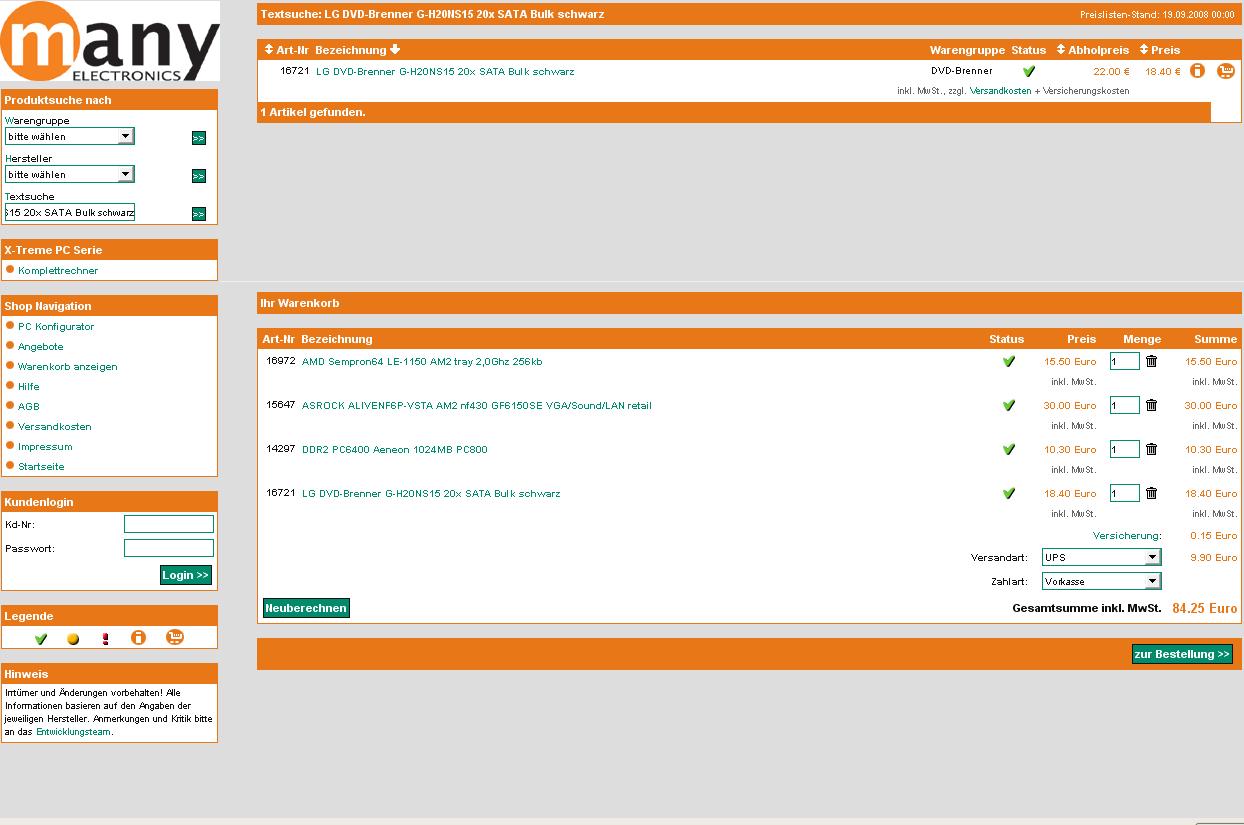Viewport: 1244px width, 825px height.
Task: Open Versandkosten in Shop Navigation
Action: pyautogui.click(x=55, y=427)
